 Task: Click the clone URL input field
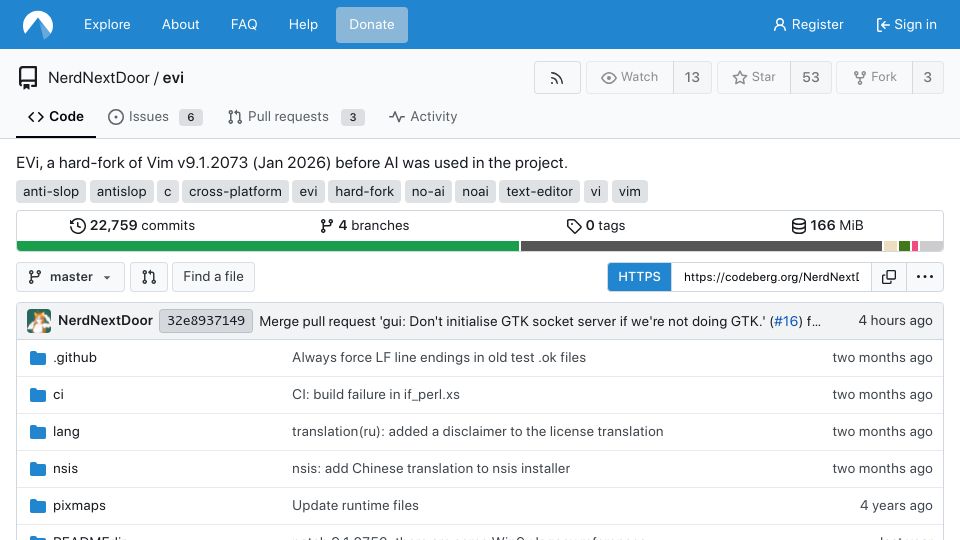coord(771,277)
